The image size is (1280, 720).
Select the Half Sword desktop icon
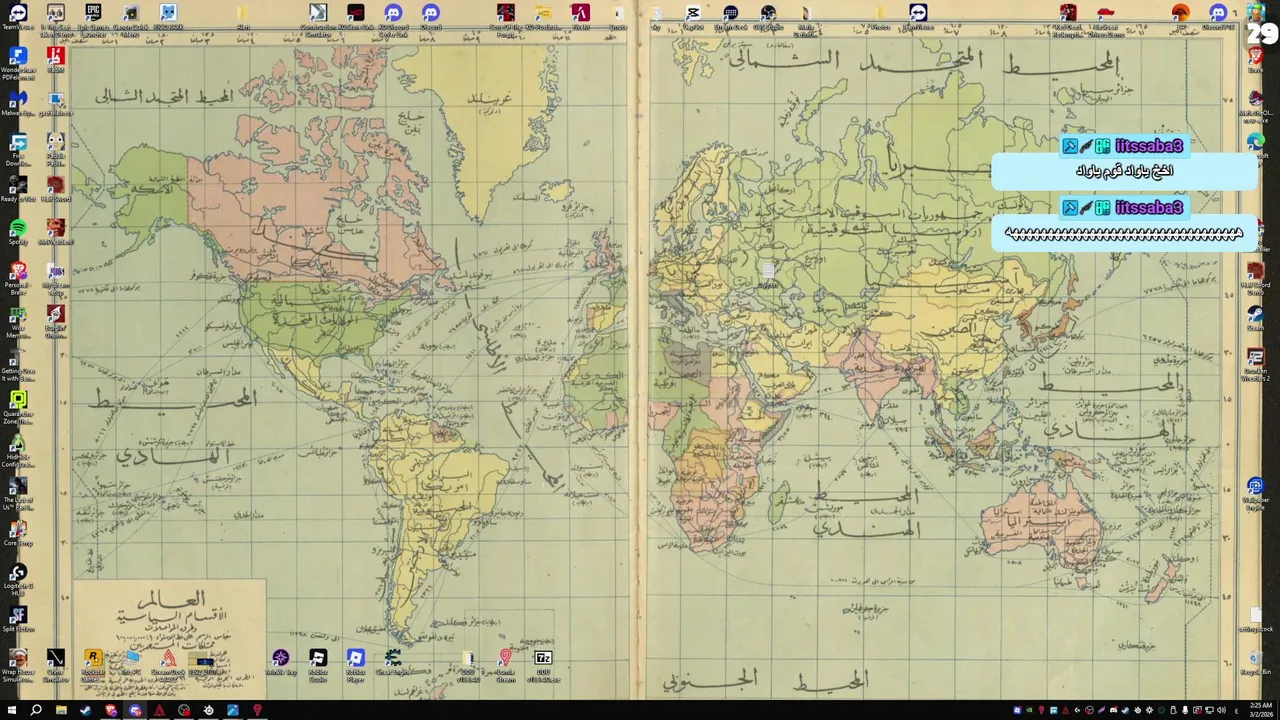[x=56, y=189]
